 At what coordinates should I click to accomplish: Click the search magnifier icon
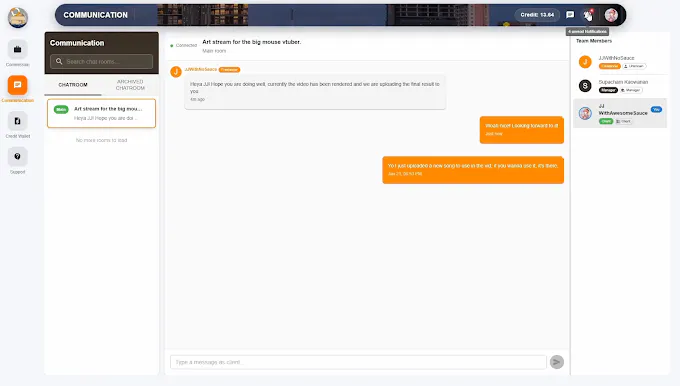(x=59, y=62)
